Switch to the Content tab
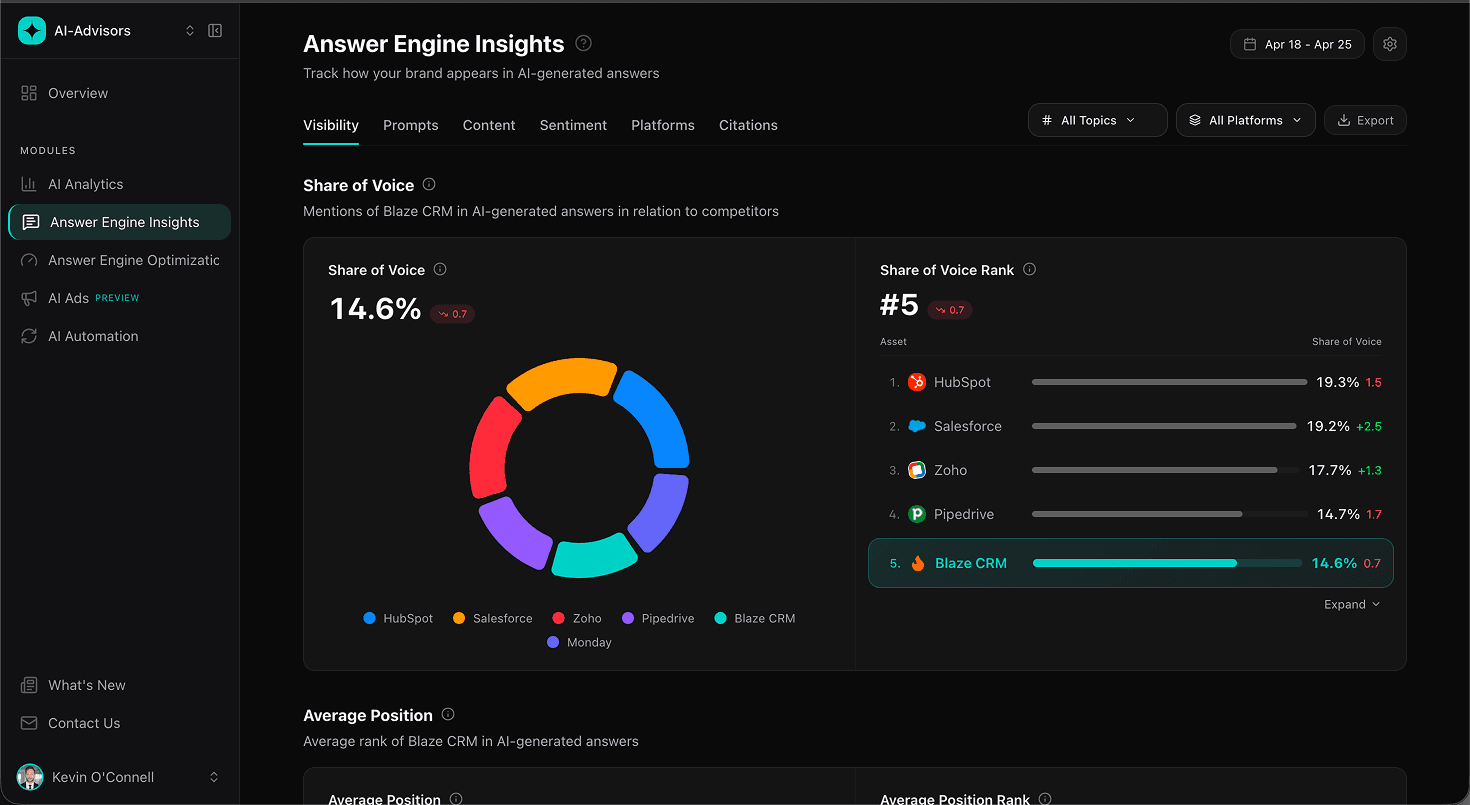Screen dimensions: 1470x805 (x=489, y=125)
